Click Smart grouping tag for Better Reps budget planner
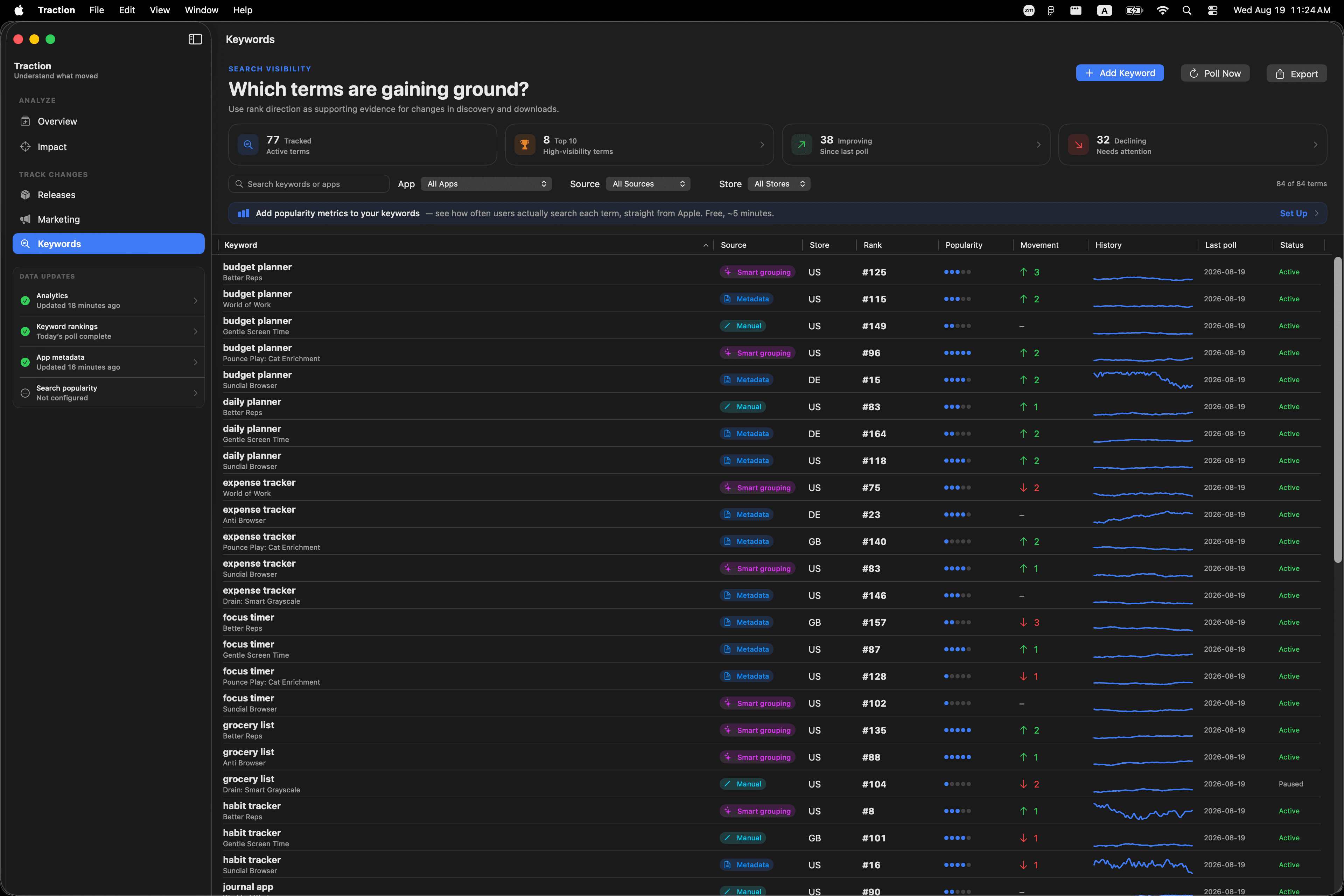 (x=757, y=272)
